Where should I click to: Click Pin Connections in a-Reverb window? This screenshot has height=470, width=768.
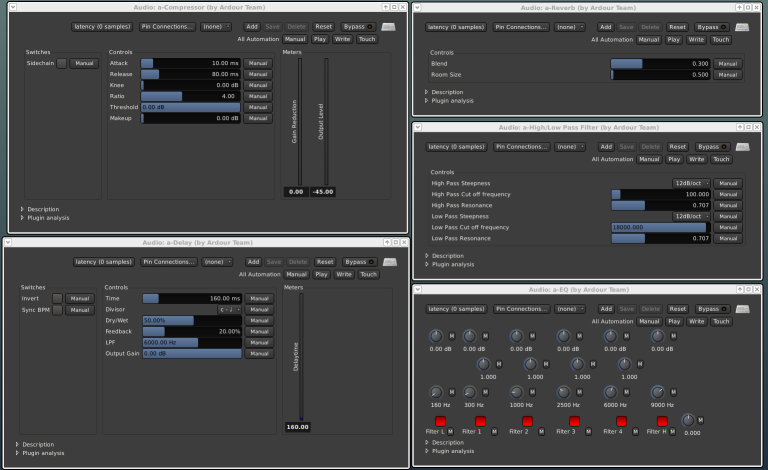pyautogui.click(x=523, y=26)
